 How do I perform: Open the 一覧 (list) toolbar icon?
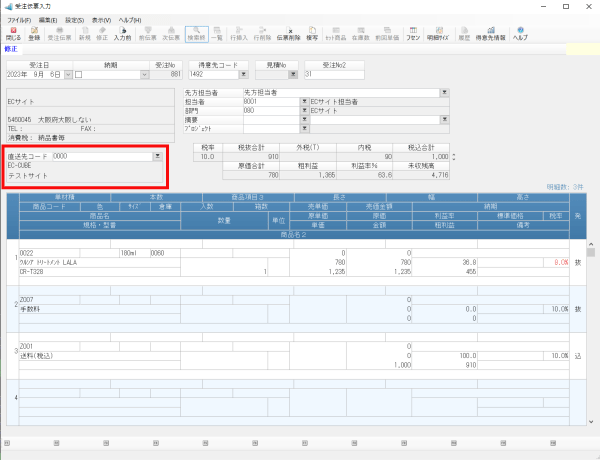point(217,34)
